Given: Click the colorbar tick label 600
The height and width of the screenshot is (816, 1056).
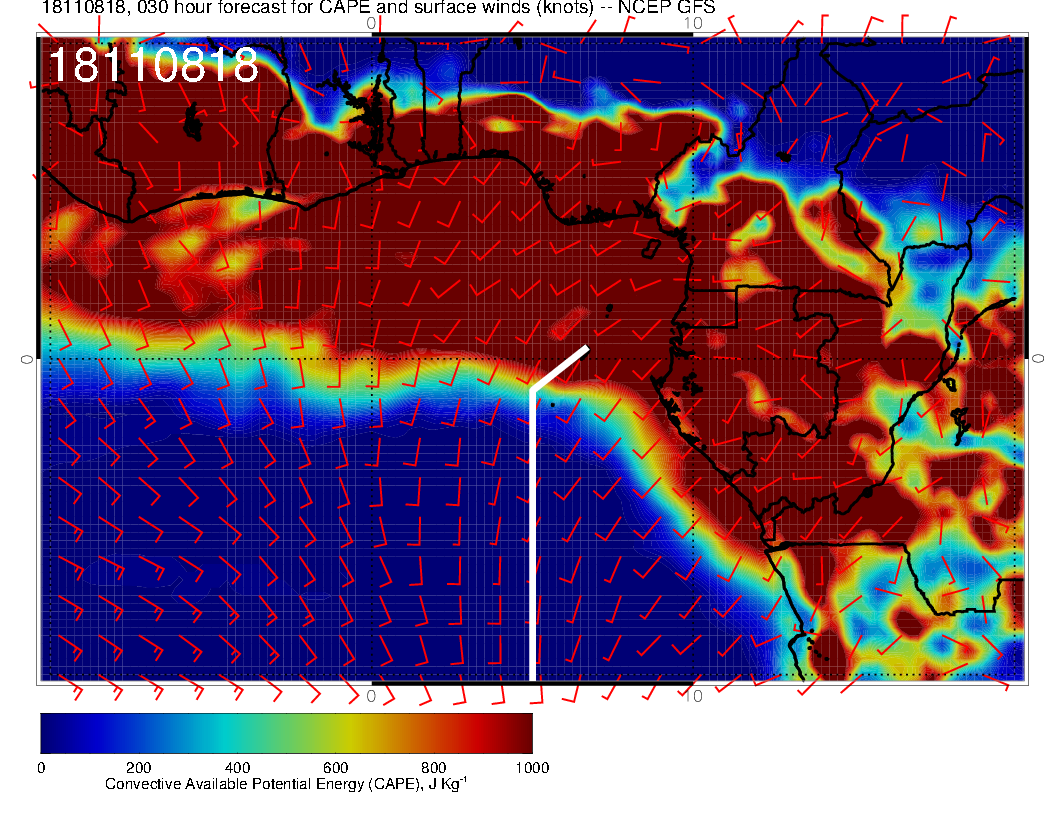Looking at the screenshot, I should tap(335, 768).
